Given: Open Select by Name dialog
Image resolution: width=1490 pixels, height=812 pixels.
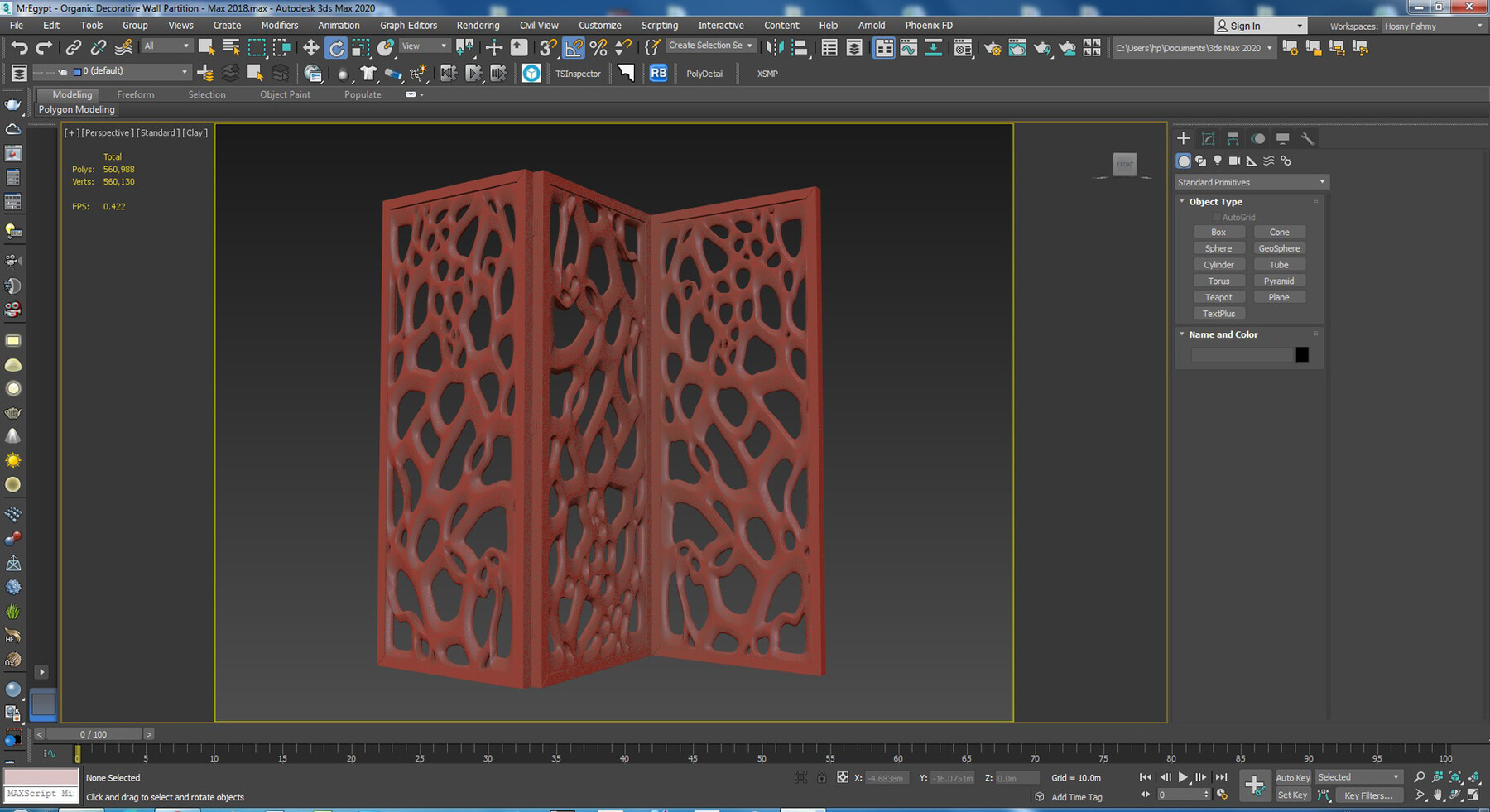Looking at the screenshot, I should coord(231,47).
